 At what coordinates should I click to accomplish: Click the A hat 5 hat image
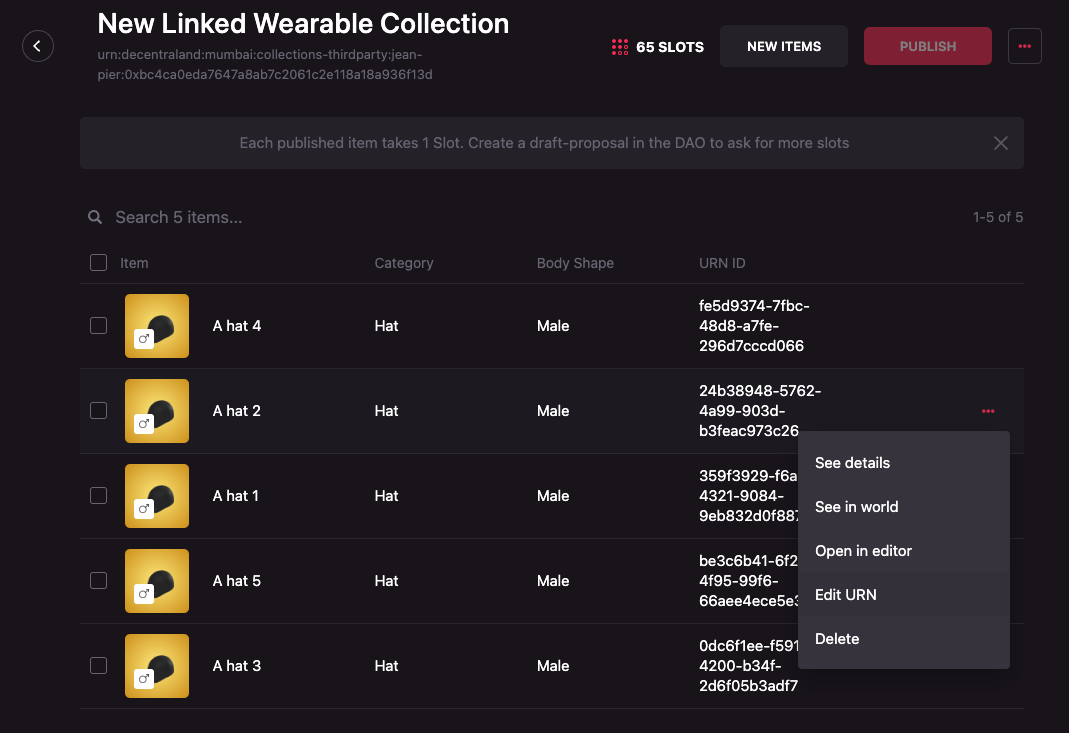160,578
